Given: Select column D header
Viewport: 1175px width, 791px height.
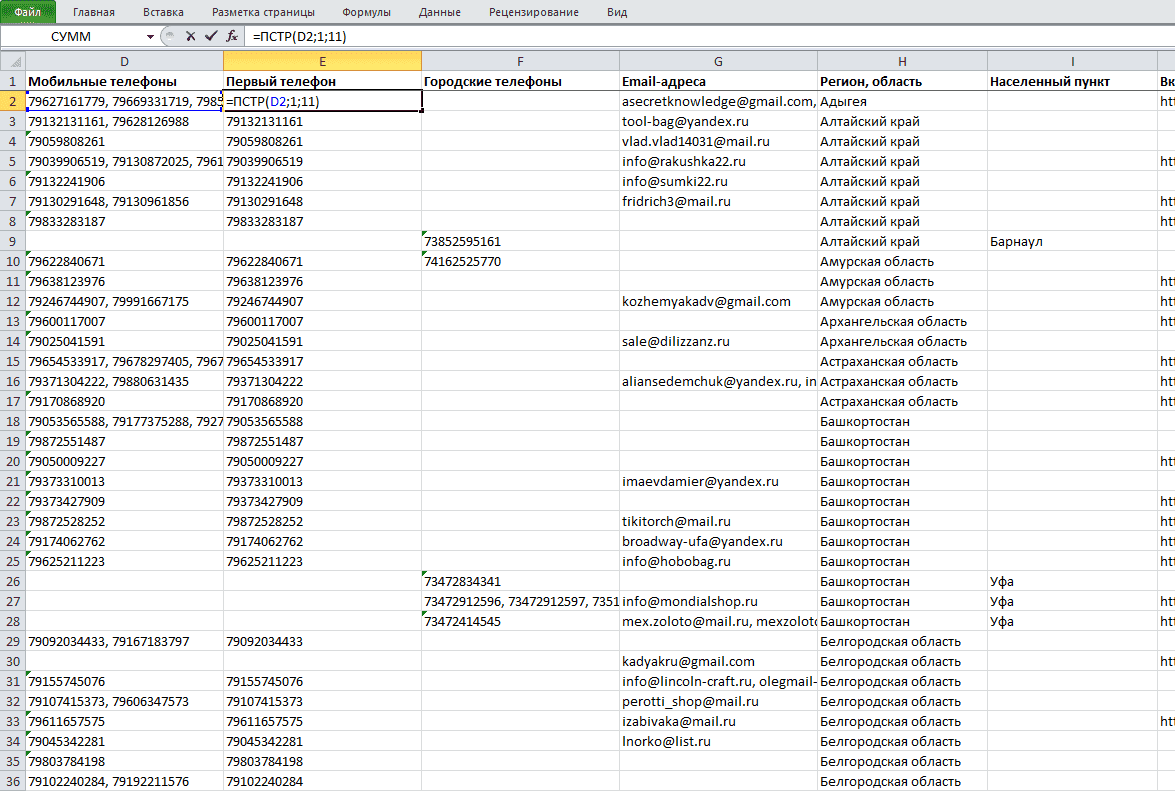Looking at the screenshot, I should click(x=124, y=61).
